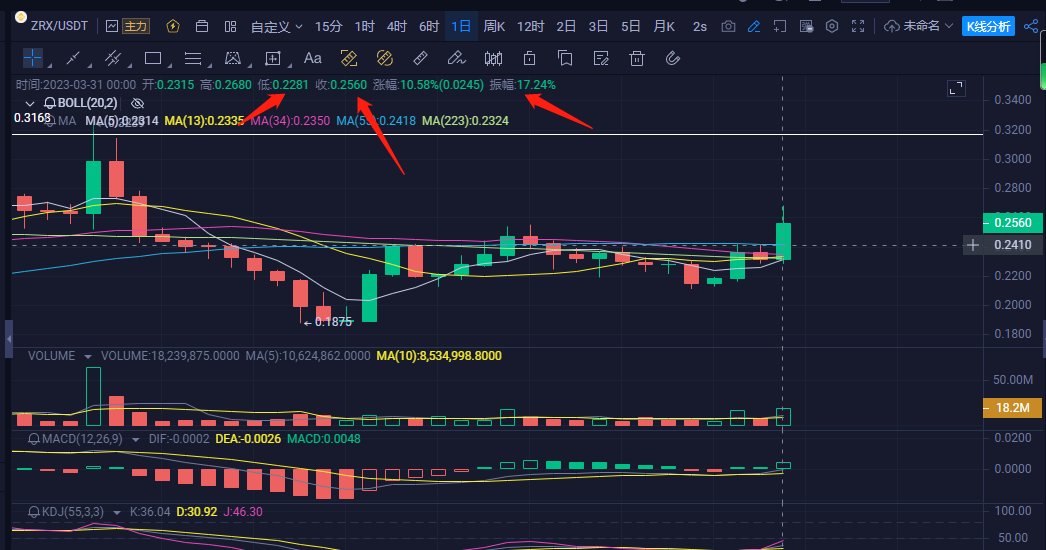Screen dimensions: 1046x550
Task: Select the pattern drawing tool
Action: pyautogui.click(x=232, y=58)
